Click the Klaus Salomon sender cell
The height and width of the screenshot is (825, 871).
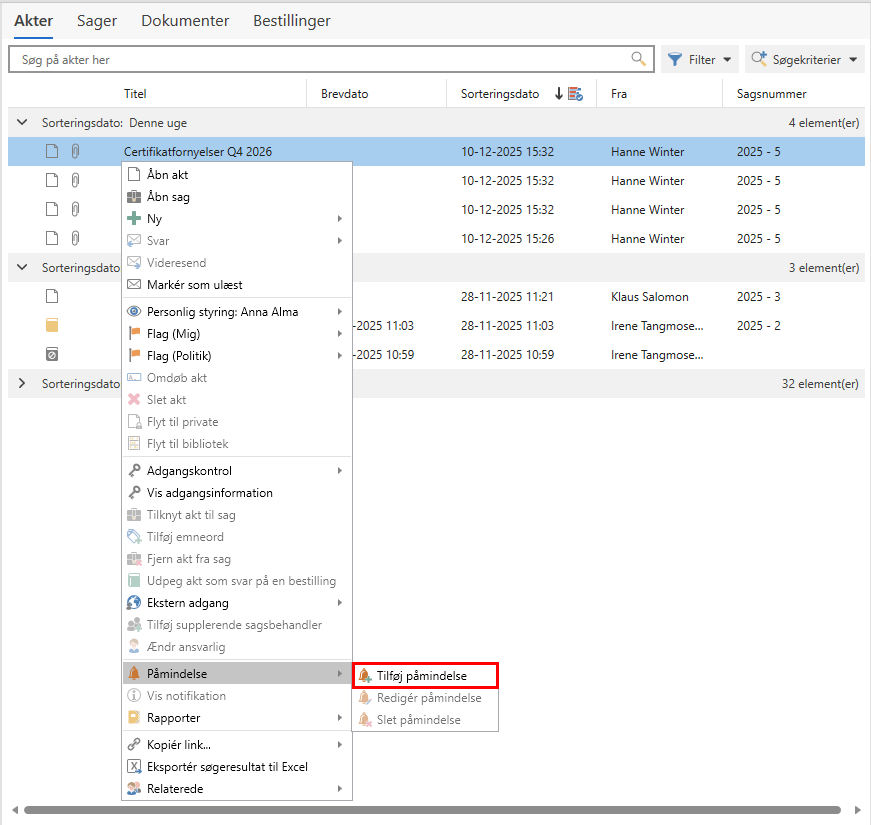click(x=649, y=297)
